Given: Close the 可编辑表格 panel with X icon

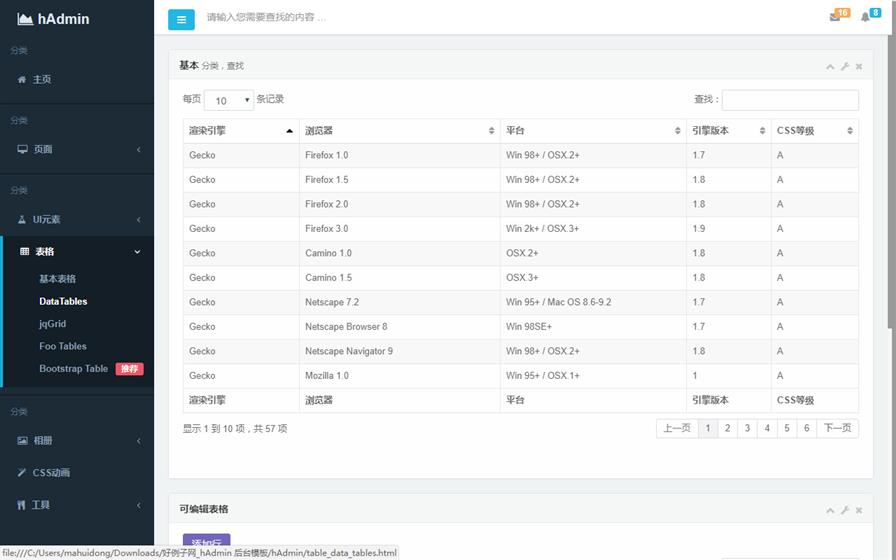Looking at the screenshot, I should tap(859, 510).
